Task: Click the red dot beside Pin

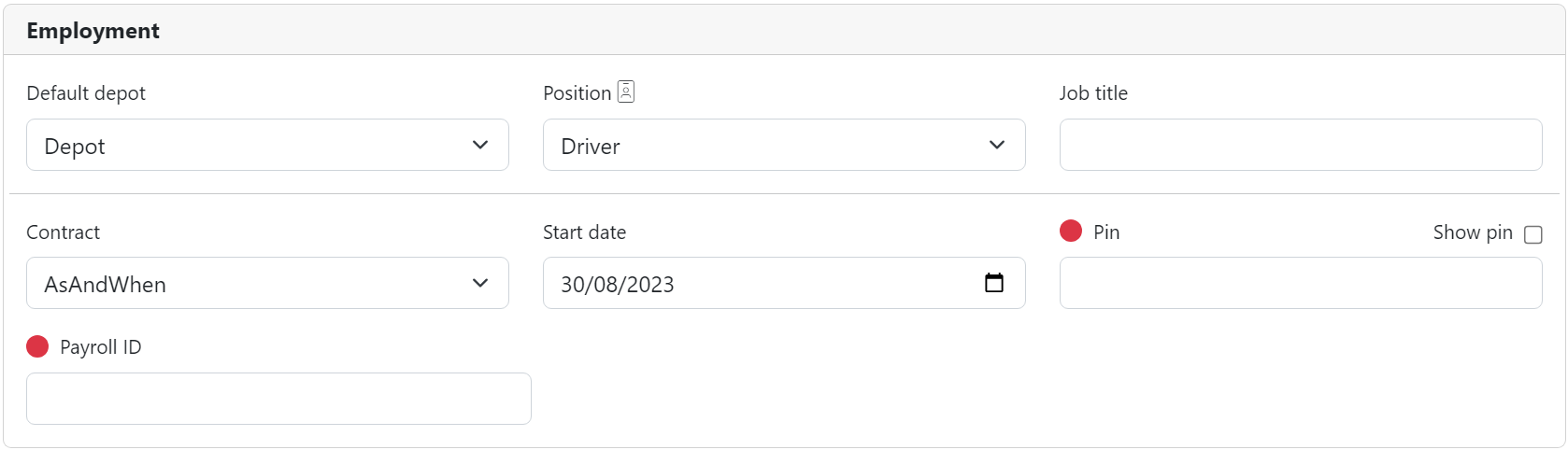Action: pyautogui.click(x=1071, y=231)
